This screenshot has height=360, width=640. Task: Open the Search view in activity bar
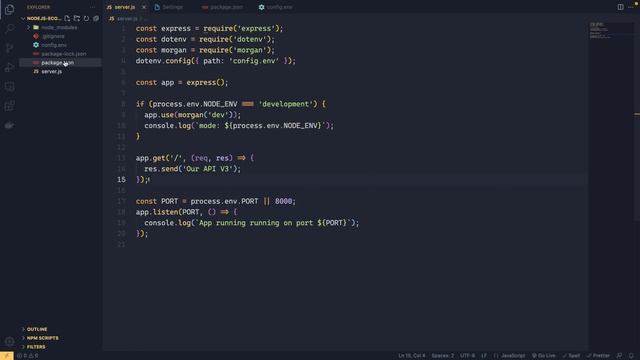[9, 28]
